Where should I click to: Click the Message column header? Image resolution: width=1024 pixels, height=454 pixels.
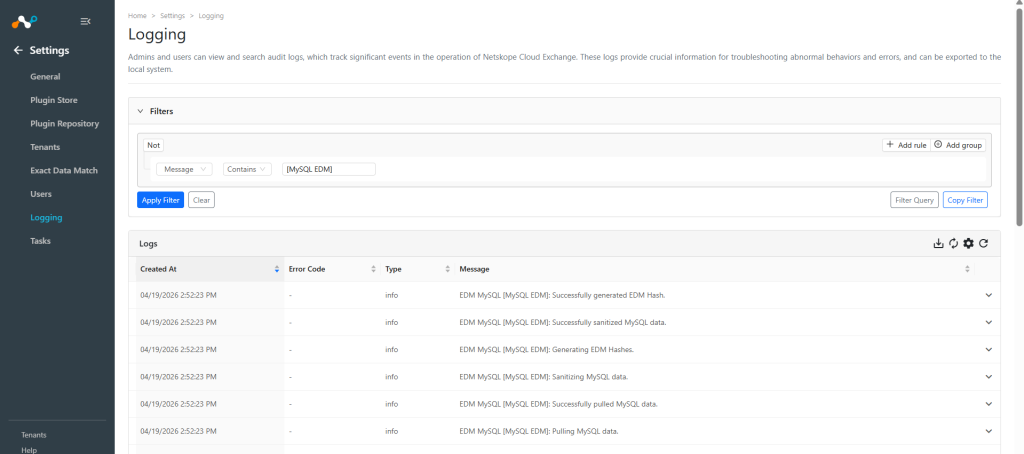tap(714, 269)
